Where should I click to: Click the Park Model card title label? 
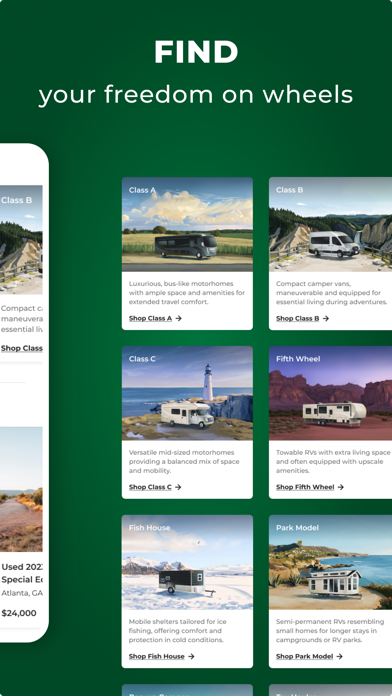[x=297, y=528]
